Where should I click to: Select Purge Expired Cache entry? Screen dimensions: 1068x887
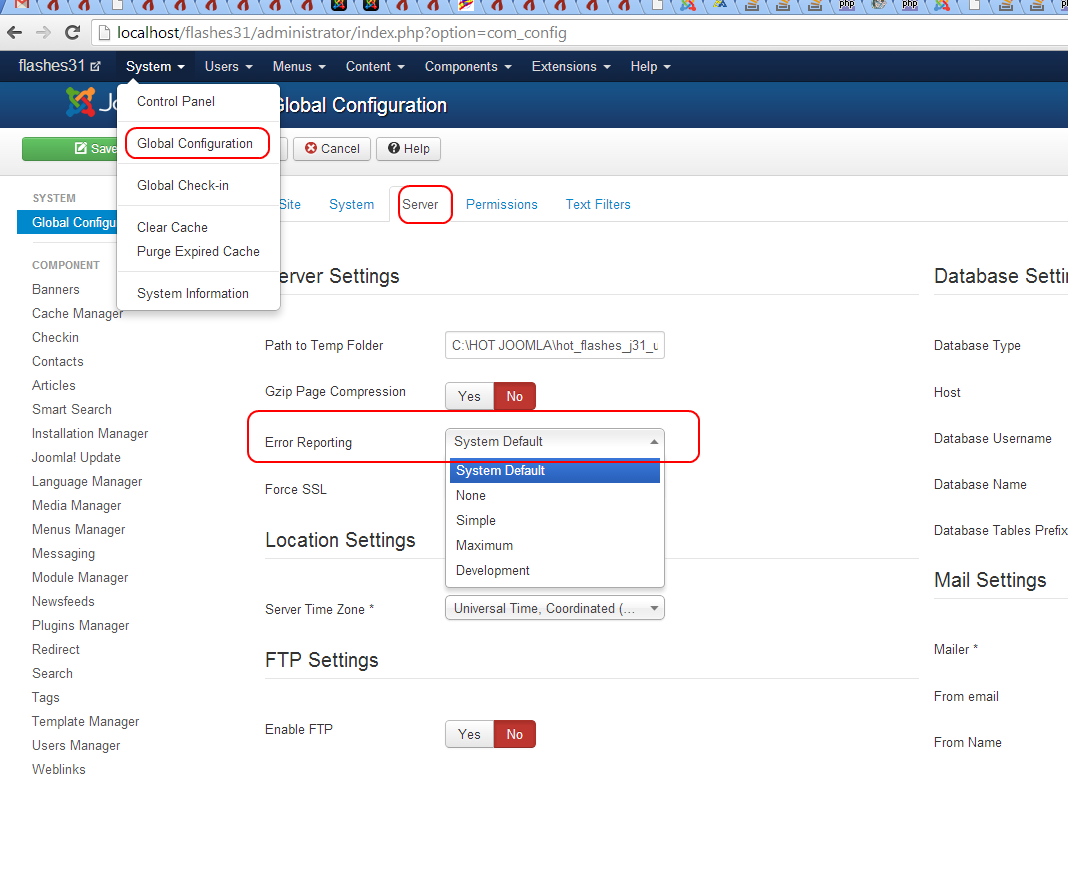(198, 251)
